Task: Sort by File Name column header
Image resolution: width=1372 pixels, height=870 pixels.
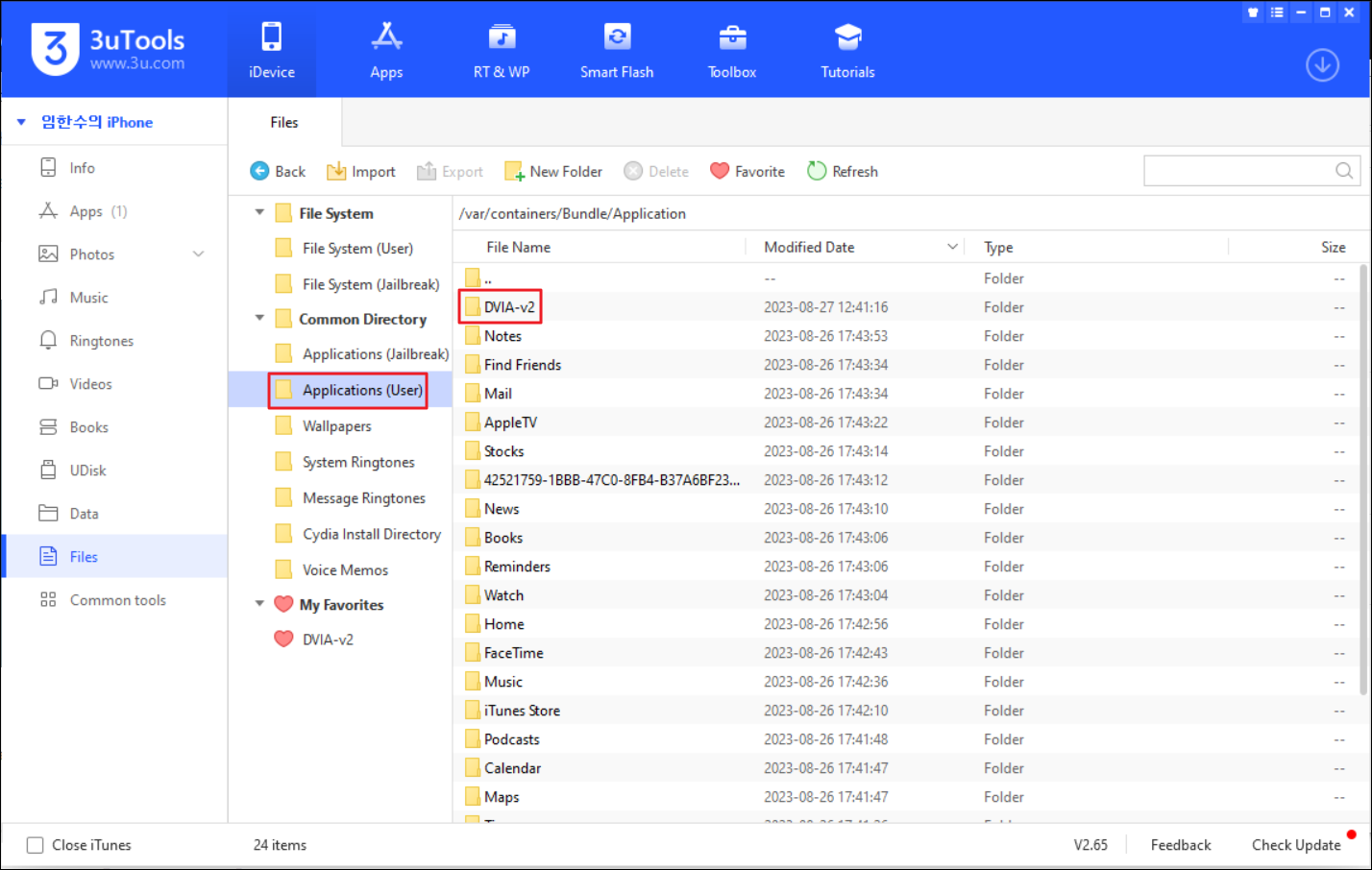Action: coord(518,247)
